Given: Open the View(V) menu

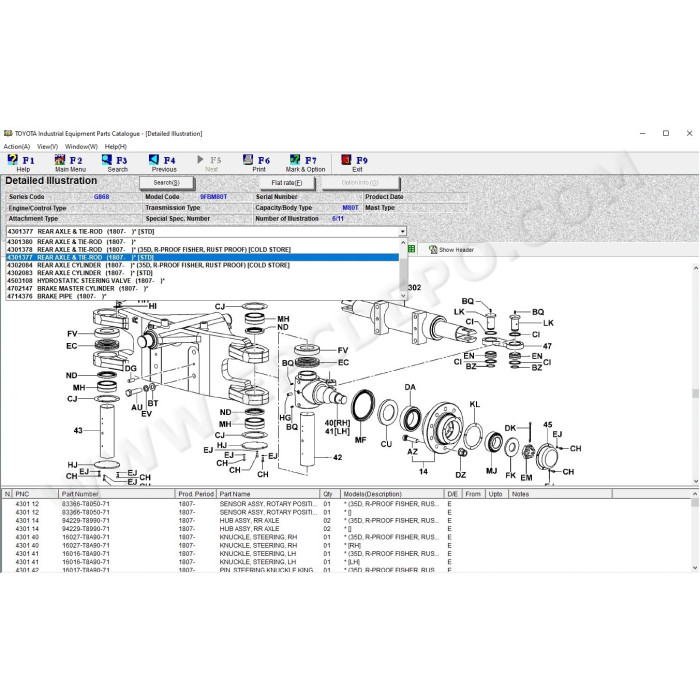Looking at the screenshot, I should pyautogui.click(x=47, y=146).
